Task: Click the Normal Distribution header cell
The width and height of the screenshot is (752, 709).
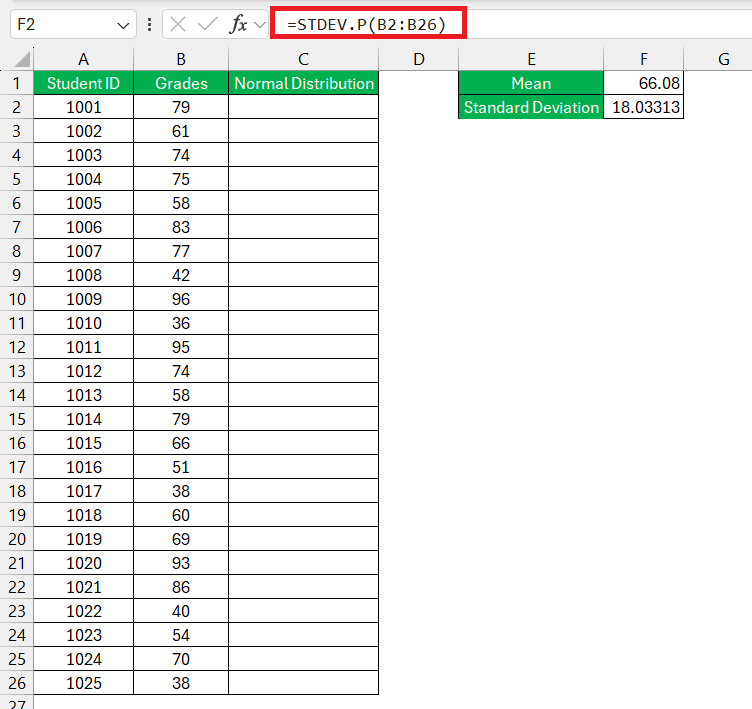Action: click(x=304, y=83)
